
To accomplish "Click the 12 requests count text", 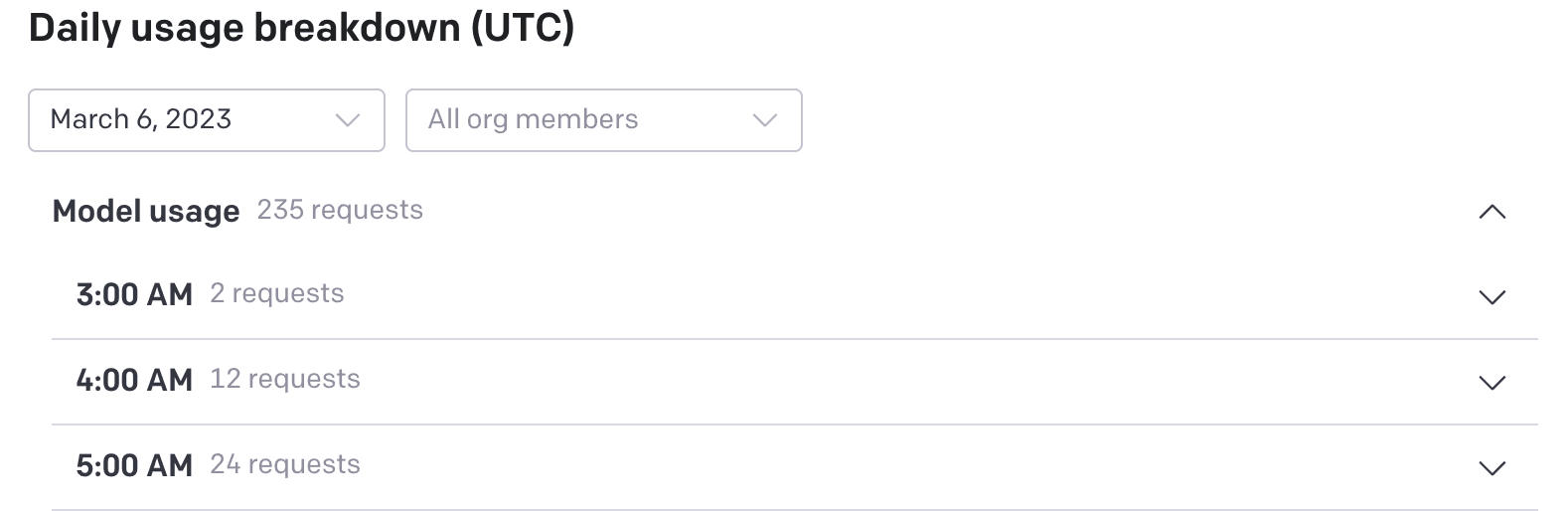I will (285, 379).
